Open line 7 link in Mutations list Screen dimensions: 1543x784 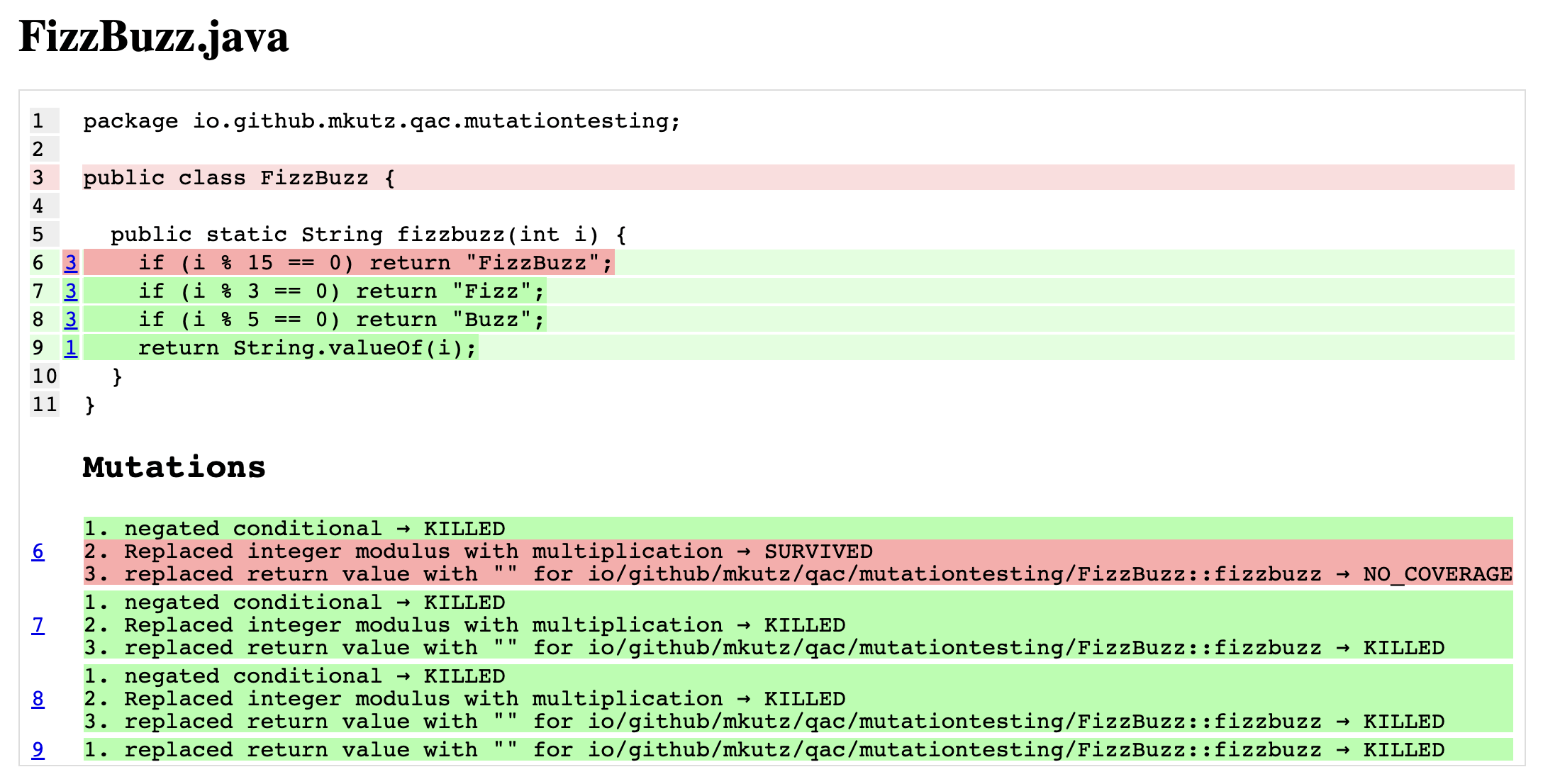tap(38, 625)
